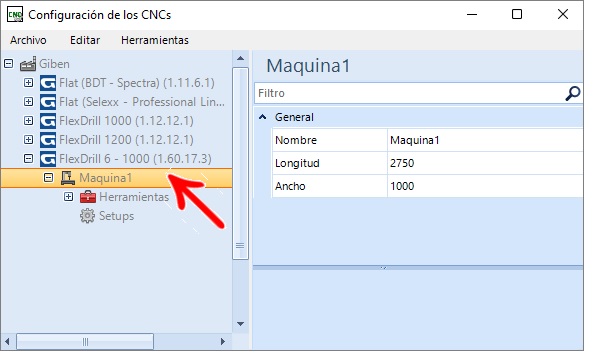The image size is (595, 361).
Task: Click the Longitud value field 2750
Action: click(485, 163)
